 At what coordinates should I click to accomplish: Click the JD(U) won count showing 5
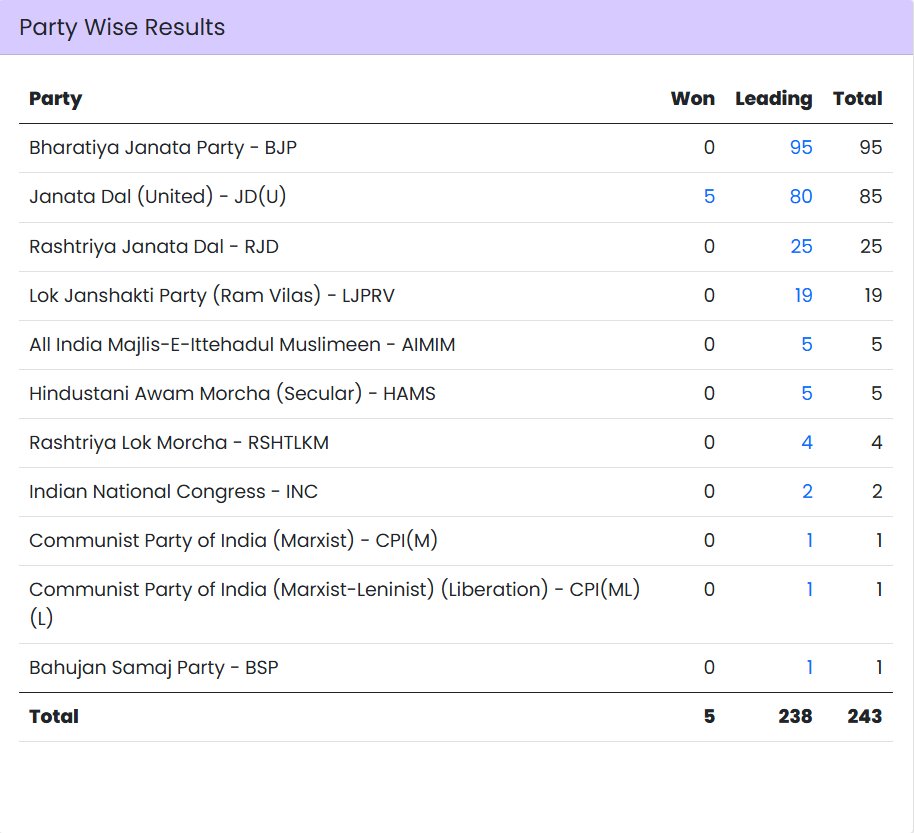709,196
